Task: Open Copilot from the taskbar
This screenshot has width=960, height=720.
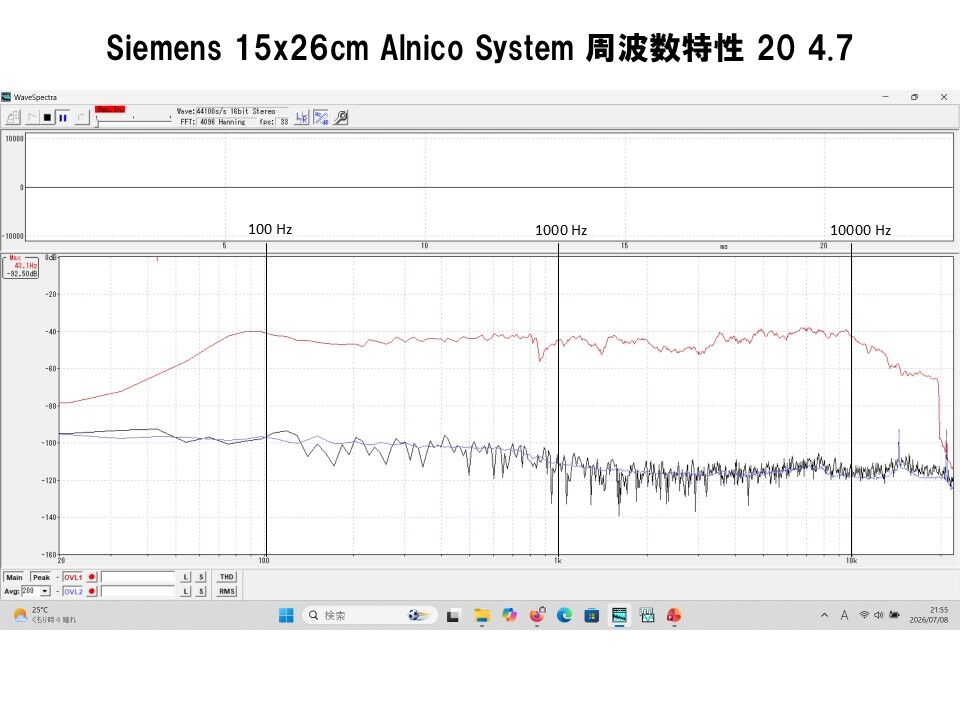Action: click(x=509, y=615)
